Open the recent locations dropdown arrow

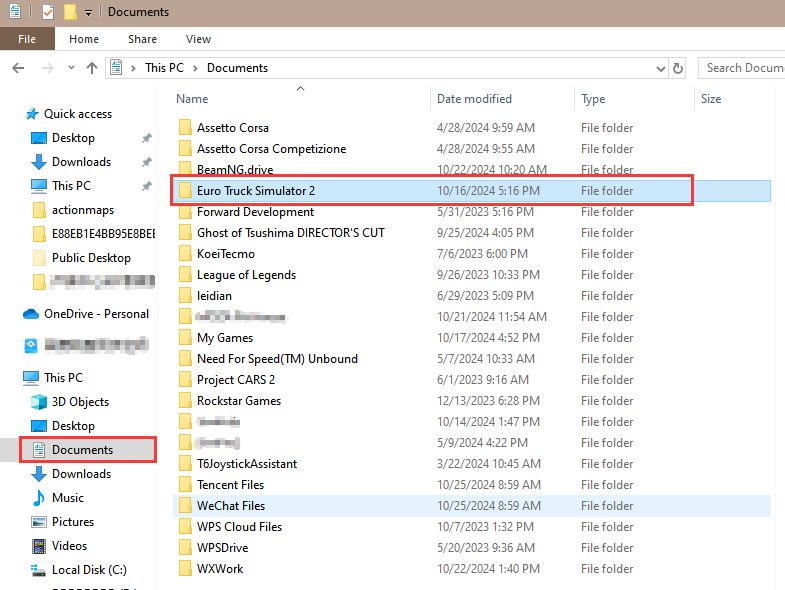pyautogui.click(x=71, y=68)
